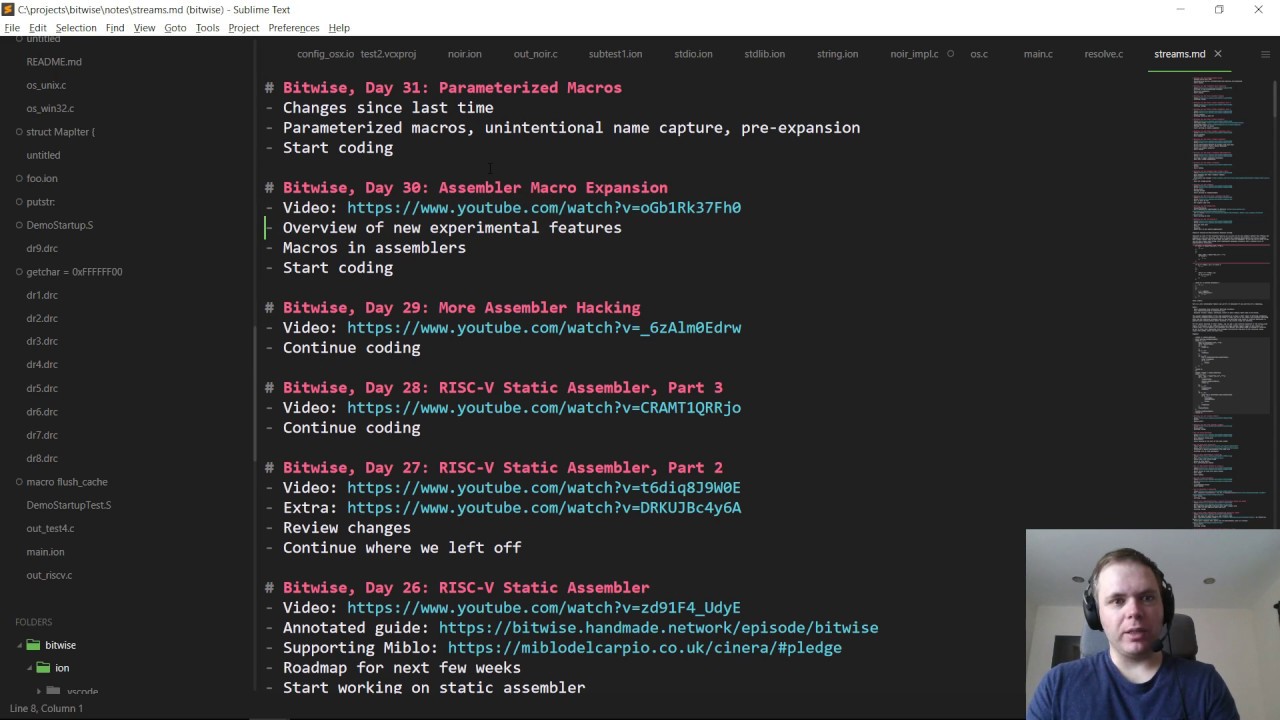Click the Sublime Text app icon in title bar
The height and width of the screenshot is (720, 1280).
click(x=9, y=9)
